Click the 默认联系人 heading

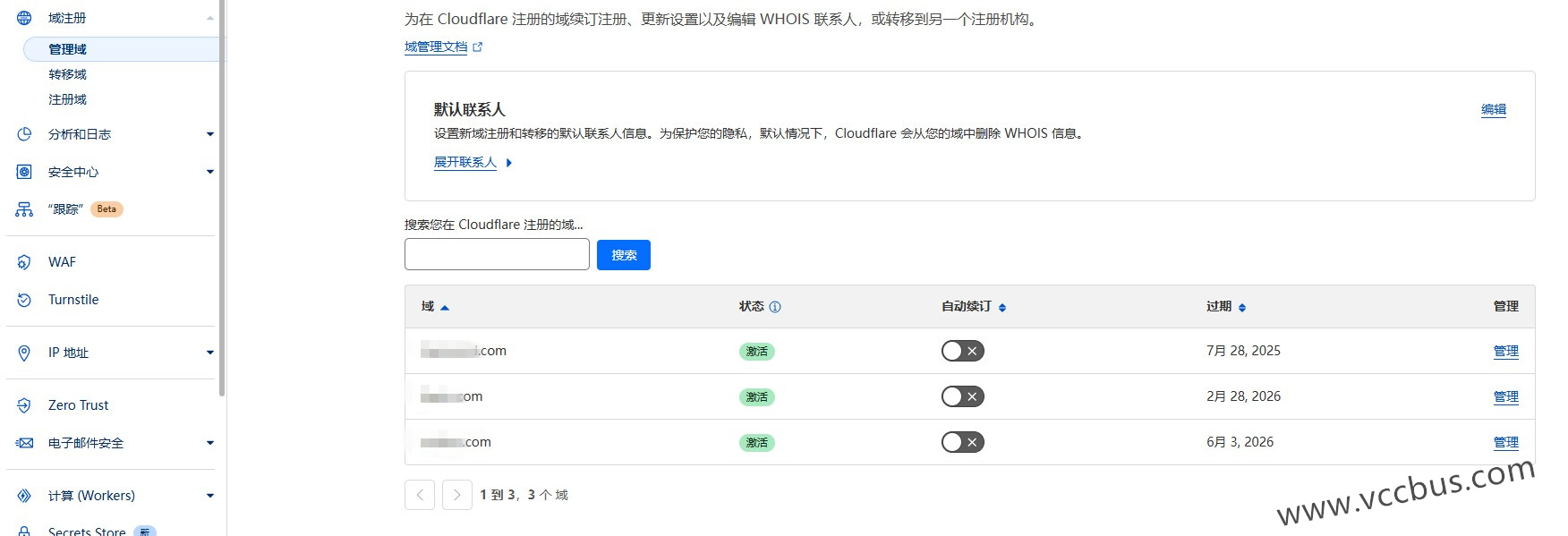(470, 109)
